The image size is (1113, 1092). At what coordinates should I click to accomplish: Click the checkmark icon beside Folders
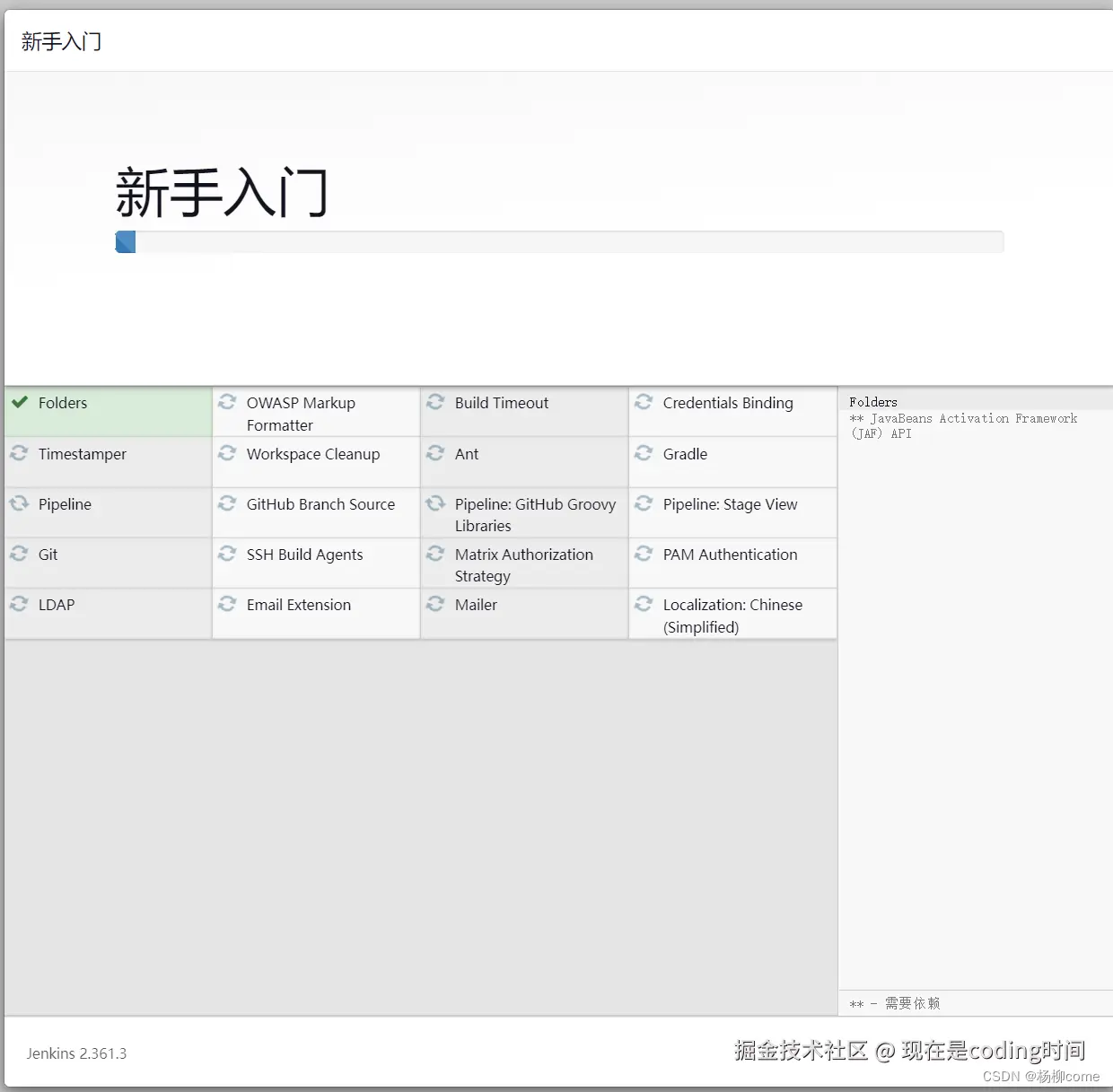click(x=20, y=403)
